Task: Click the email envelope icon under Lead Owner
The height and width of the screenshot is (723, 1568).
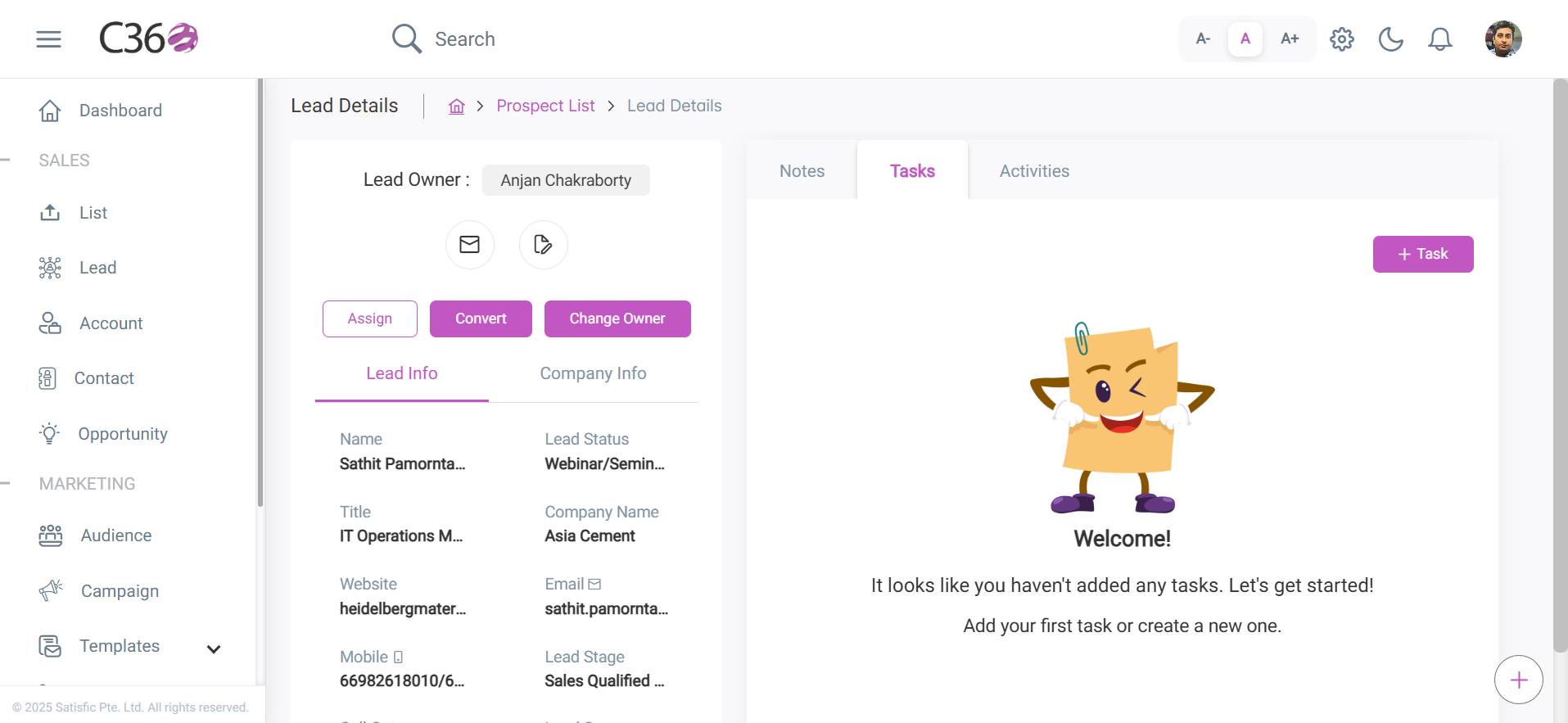Action: [470, 245]
